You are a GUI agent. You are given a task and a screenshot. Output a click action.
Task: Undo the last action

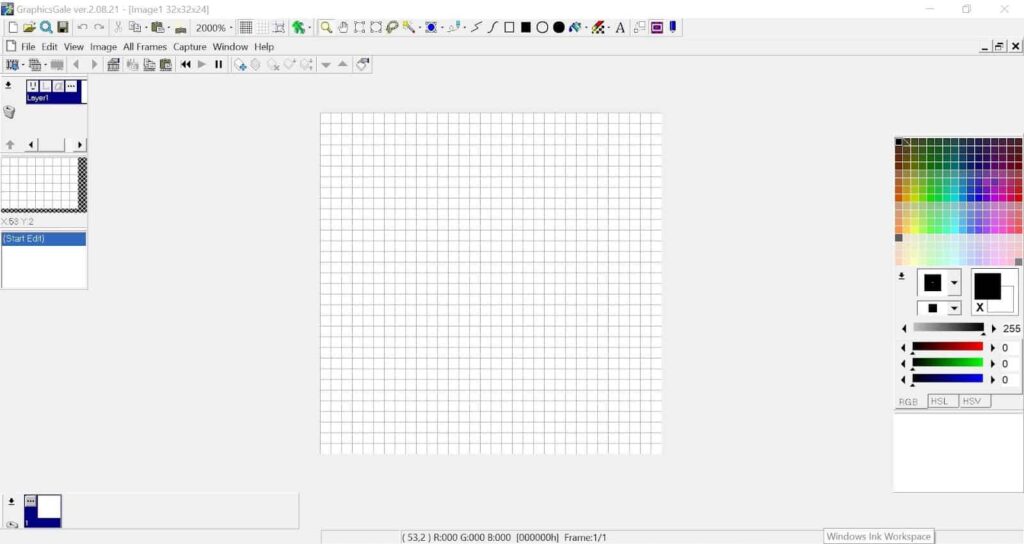(x=82, y=27)
